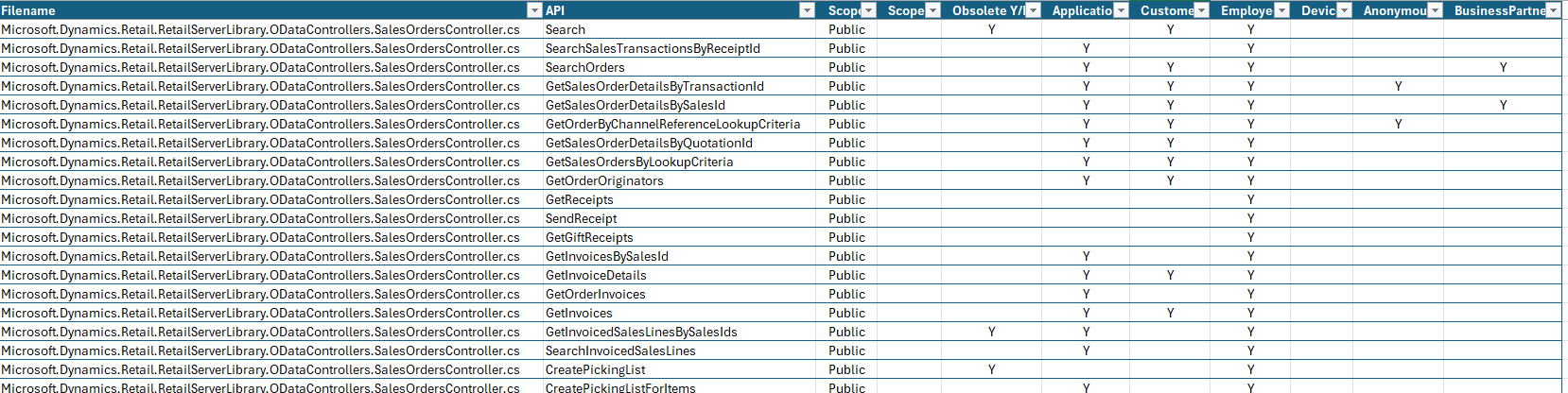Select the Obsolete Y/N header cell

(x=991, y=10)
